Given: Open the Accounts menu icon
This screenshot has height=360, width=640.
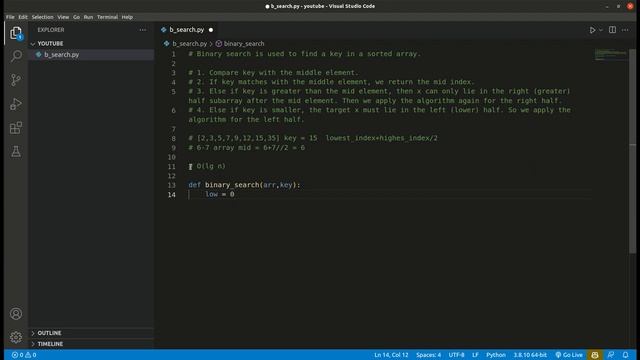Looking at the screenshot, I should coord(16,313).
